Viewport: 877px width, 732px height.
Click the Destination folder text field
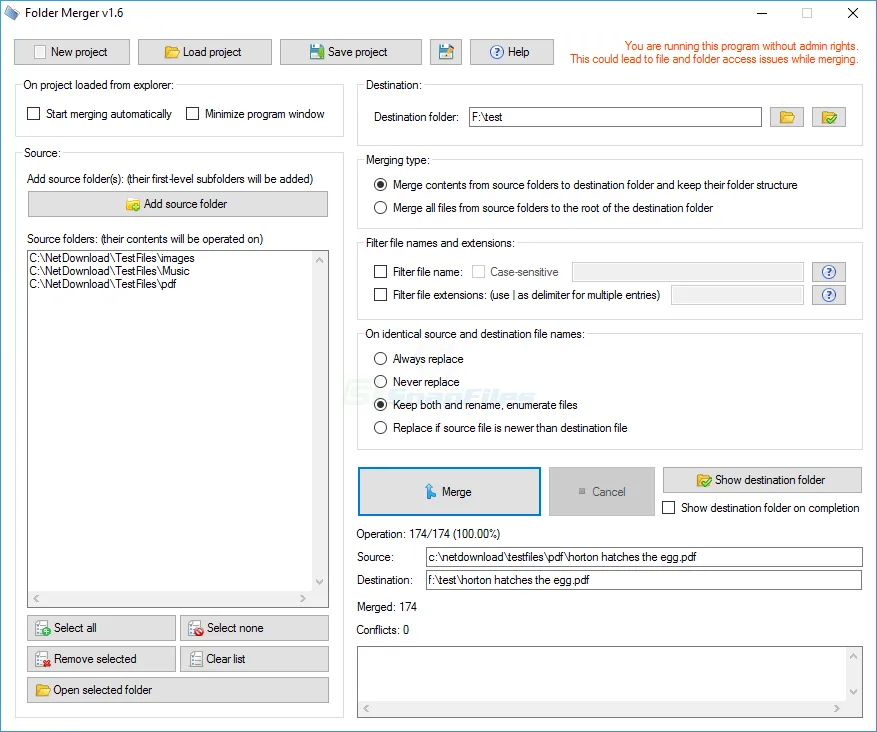(615, 117)
